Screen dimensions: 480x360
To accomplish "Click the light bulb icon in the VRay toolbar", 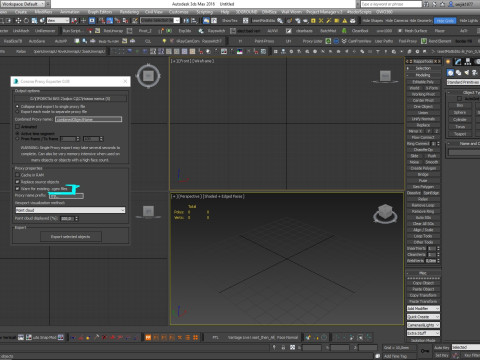I will 164,41.
